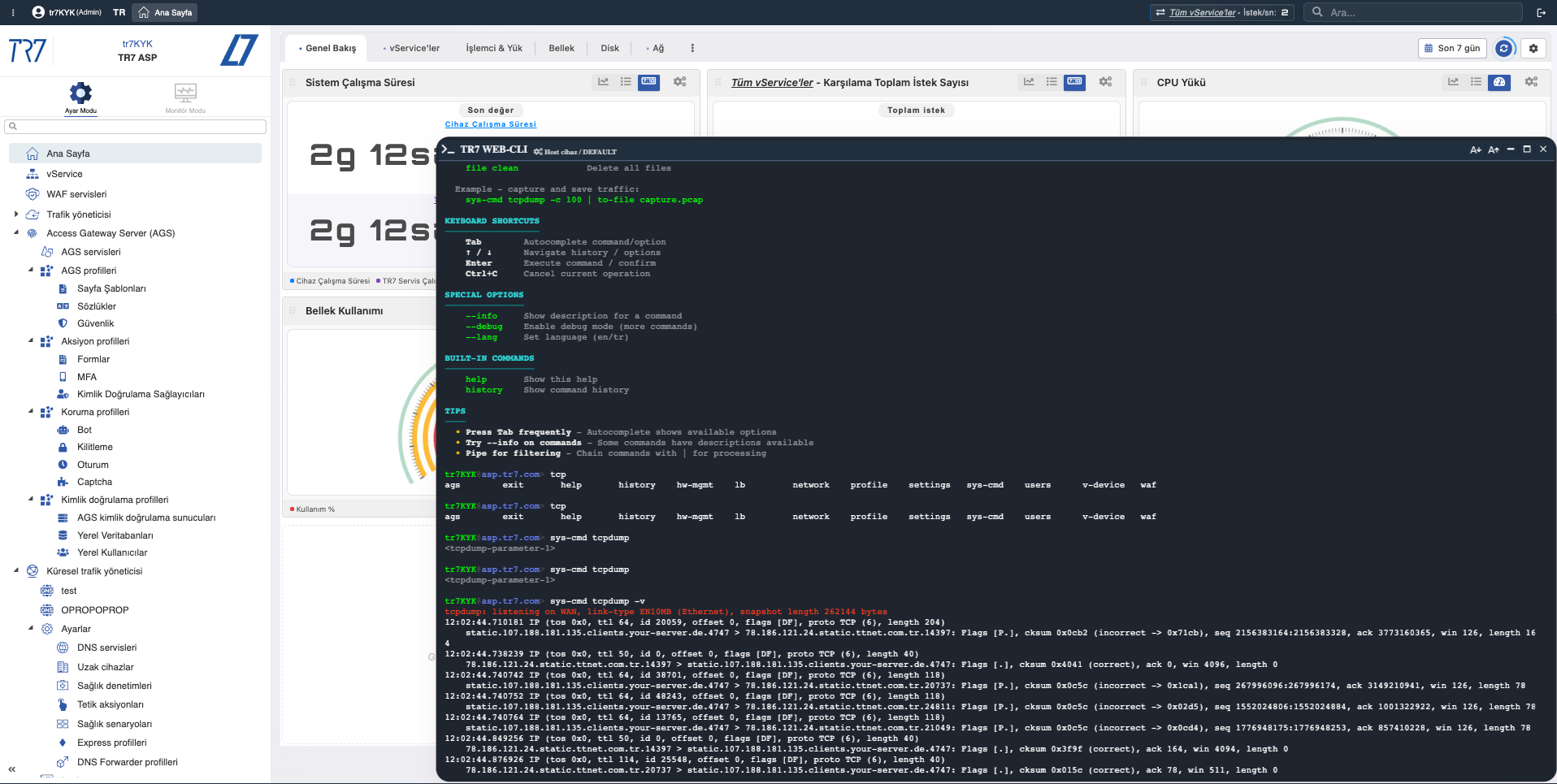Show list view for CPU Yükü widget

(1476, 82)
